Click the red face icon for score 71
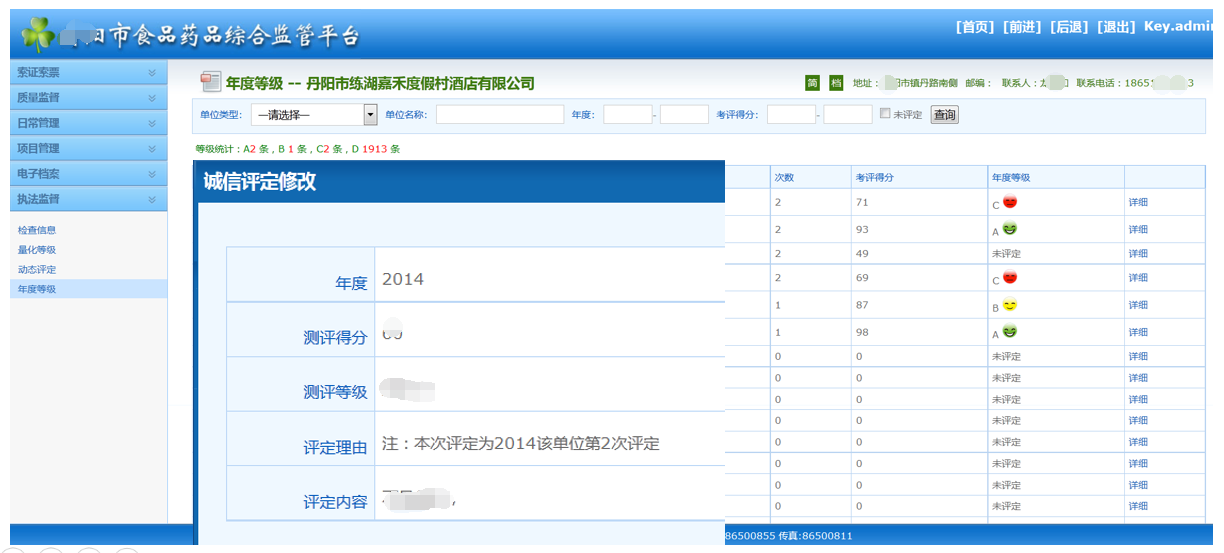The image size is (1224, 553). click(x=1010, y=202)
